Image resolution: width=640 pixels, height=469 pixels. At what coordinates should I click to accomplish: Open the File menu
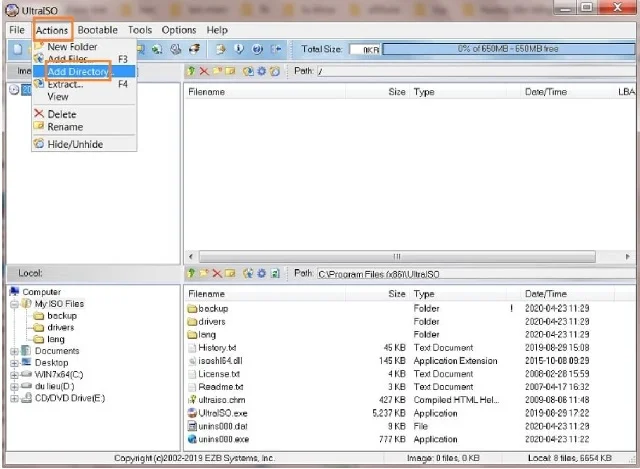tap(17, 30)
